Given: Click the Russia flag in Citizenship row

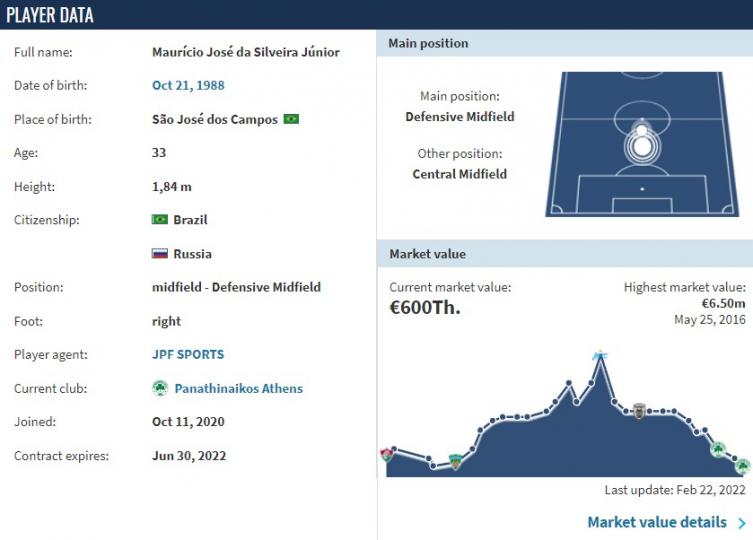Looking at the screenshot, I should point(160,253).
